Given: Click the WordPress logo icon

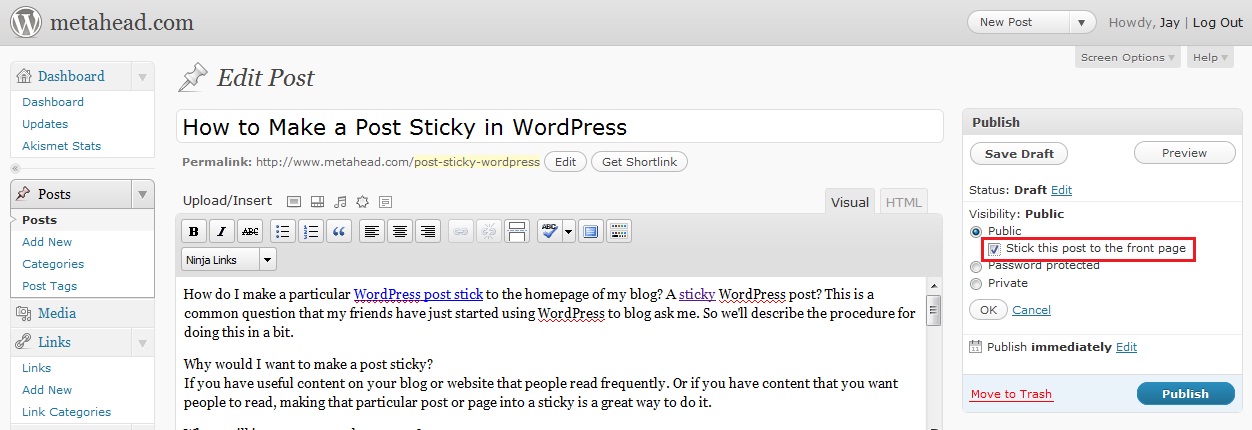Looking at the screenshot, I should (24, 22).
